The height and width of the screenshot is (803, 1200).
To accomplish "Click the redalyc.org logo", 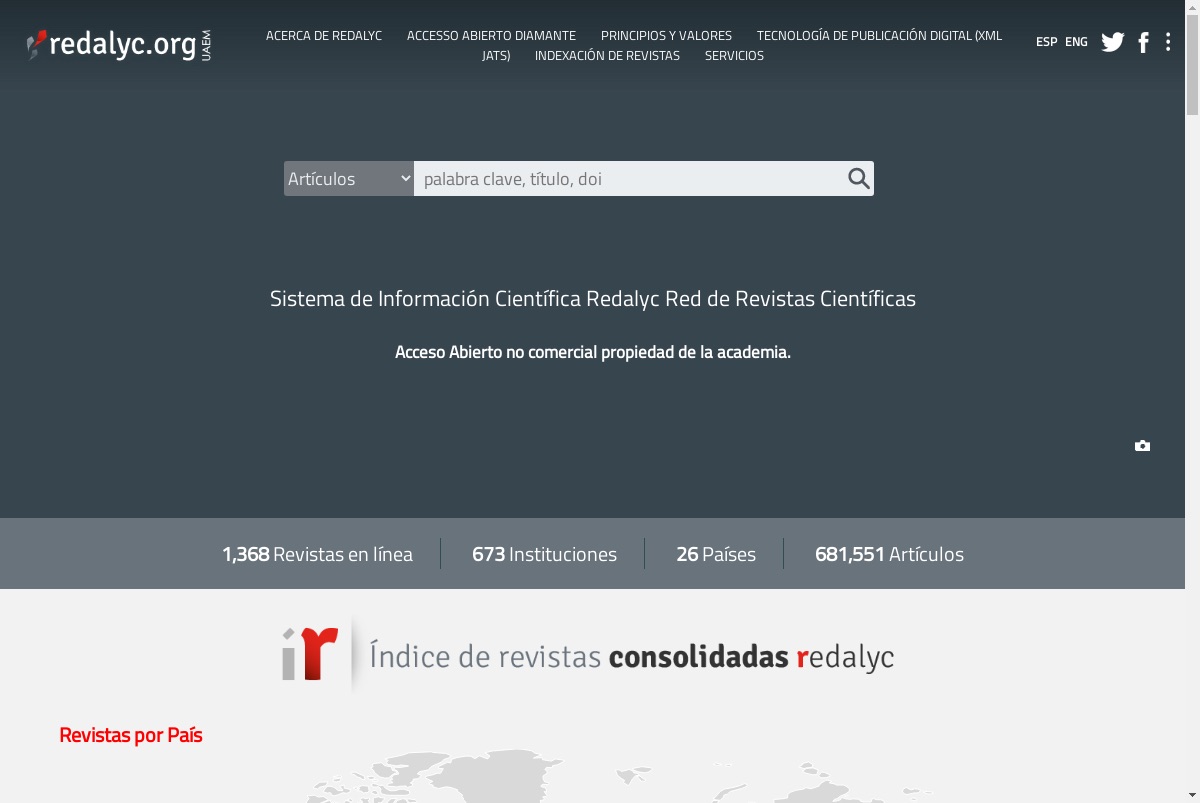I will click(x=118, y=44).
